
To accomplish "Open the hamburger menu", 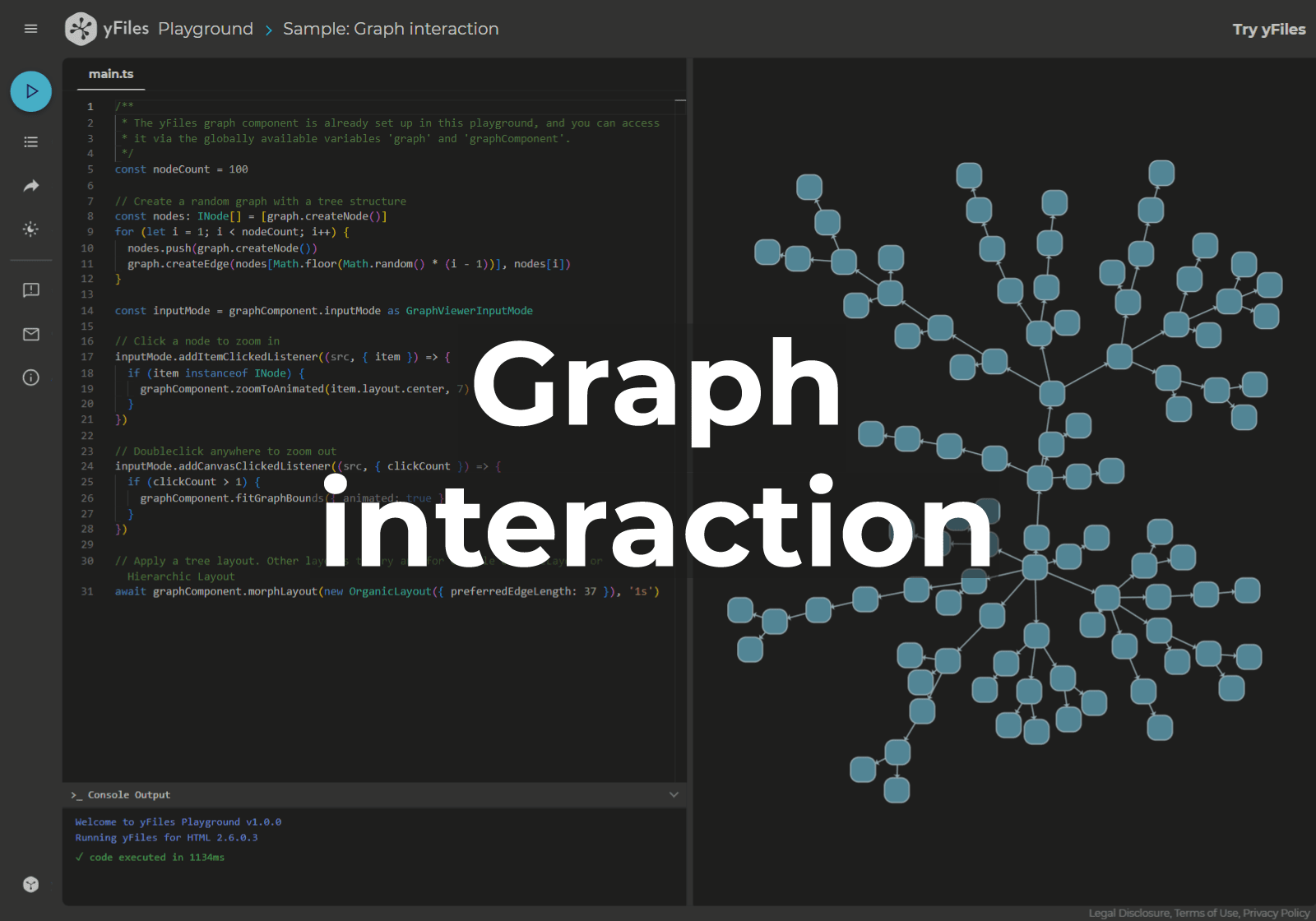I will click(30, 29).
